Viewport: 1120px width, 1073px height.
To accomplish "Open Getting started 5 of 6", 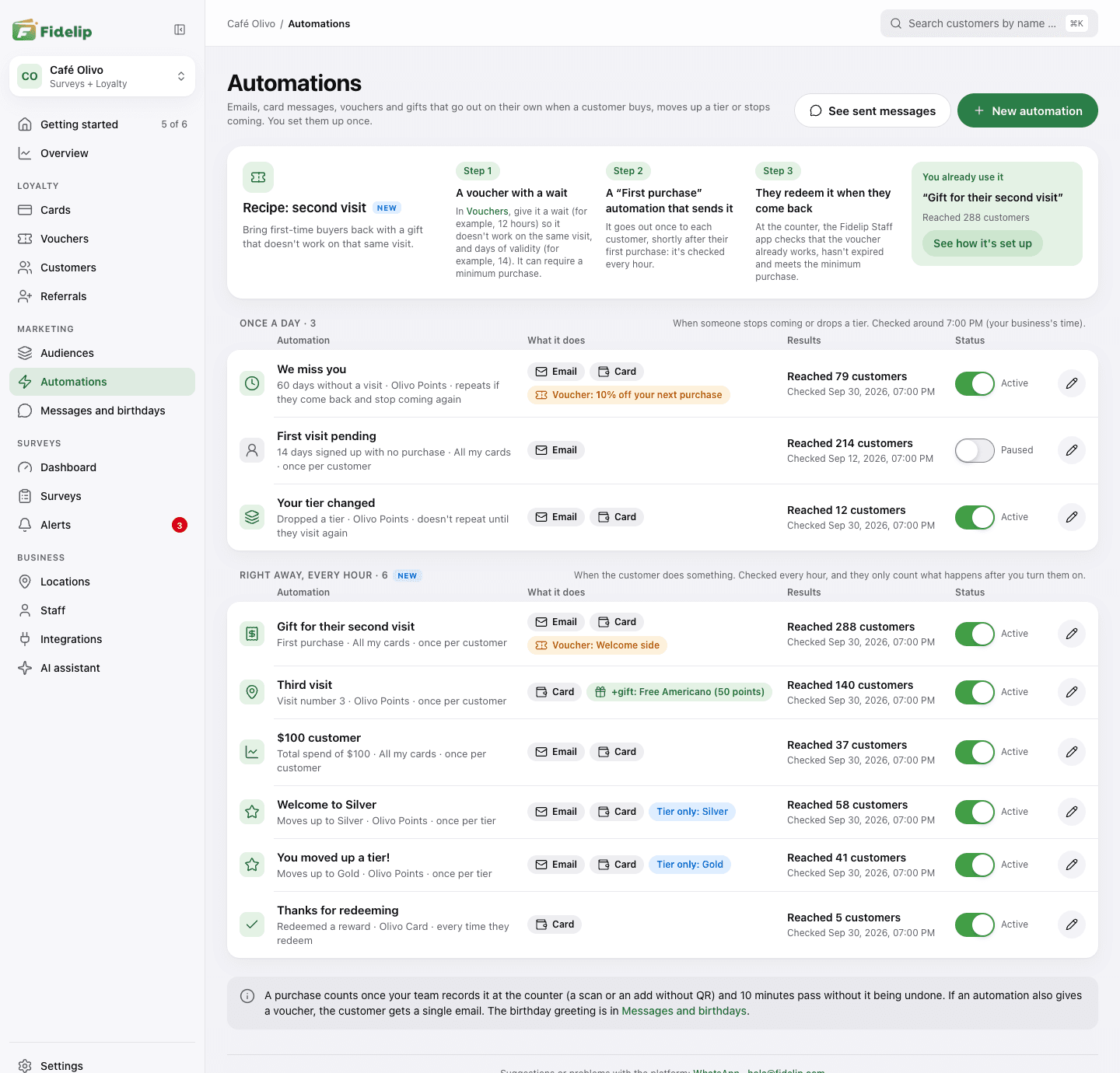I will pyautogui.click(x=102, y=124).
